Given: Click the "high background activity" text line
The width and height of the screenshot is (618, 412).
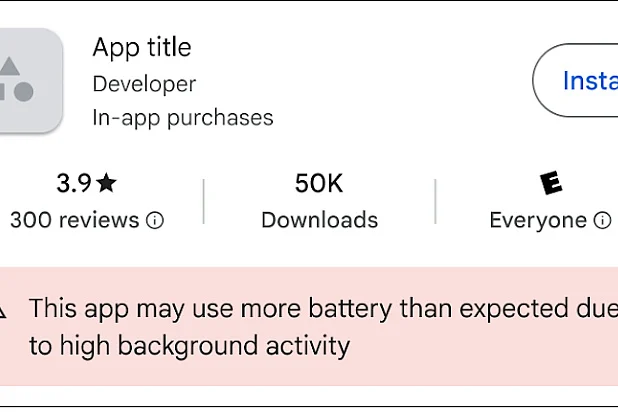Looking at the screenshot, I should click(x=190, y=346).
